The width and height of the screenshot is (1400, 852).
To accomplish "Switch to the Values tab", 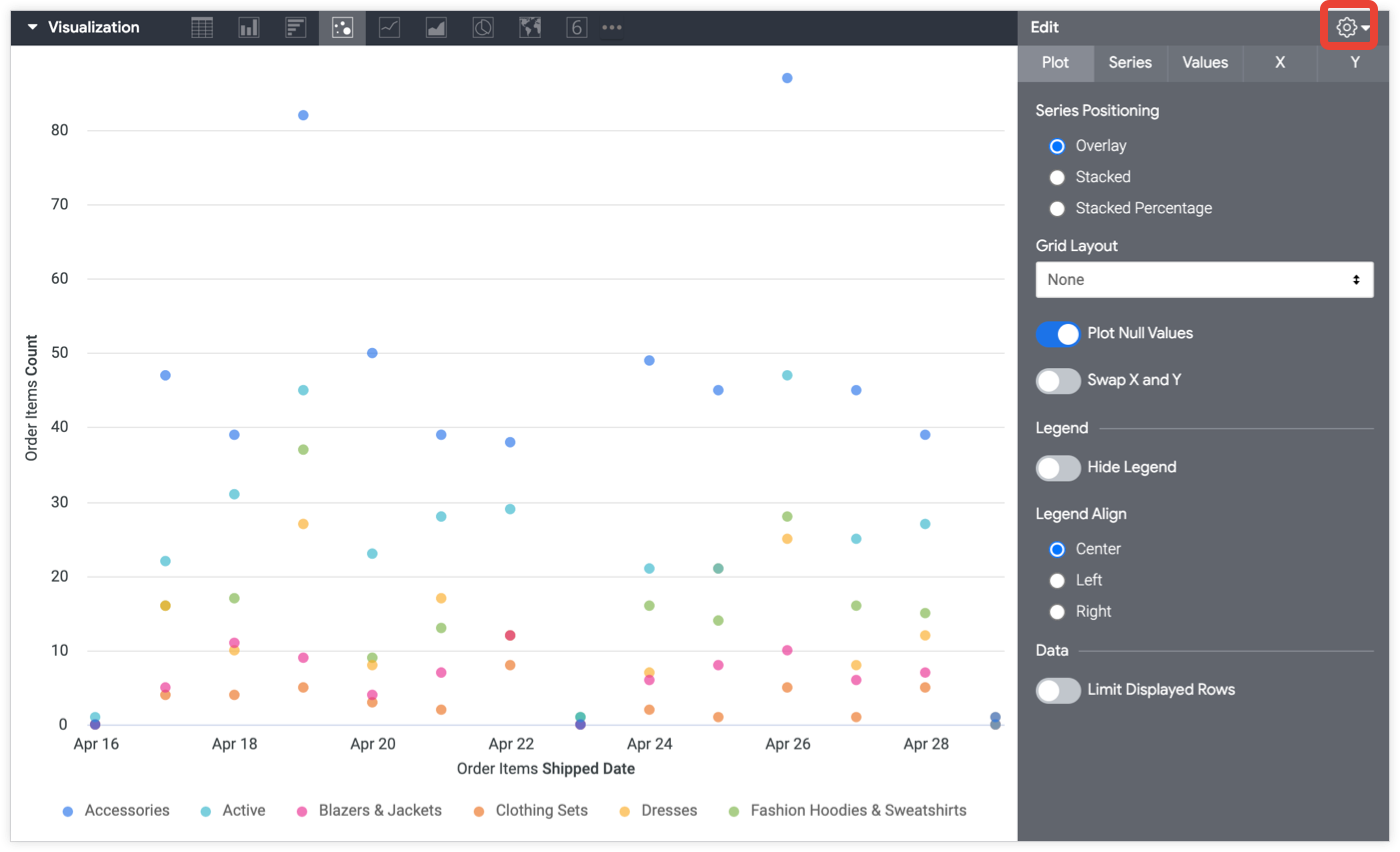I will [x=1205, y=62].
